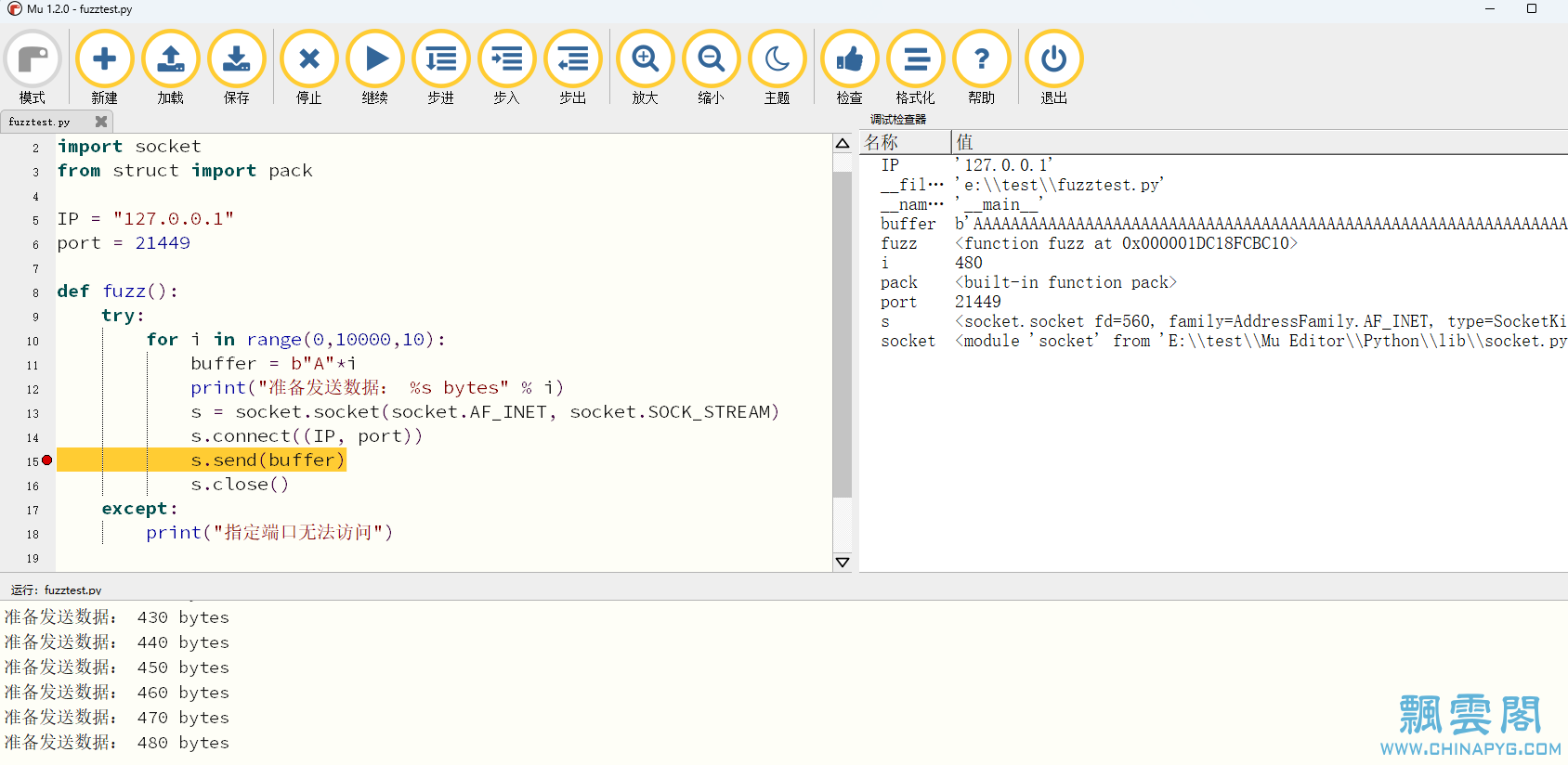The image size is (1568, 765).
Task: Click the s.connect((IP, port)) line
Action: click(307, 436)
